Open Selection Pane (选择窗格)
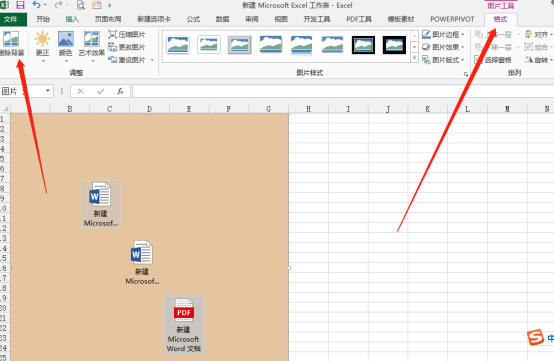Image resolution: width=554 pixels, height=361 pixels. coord(493,60)
